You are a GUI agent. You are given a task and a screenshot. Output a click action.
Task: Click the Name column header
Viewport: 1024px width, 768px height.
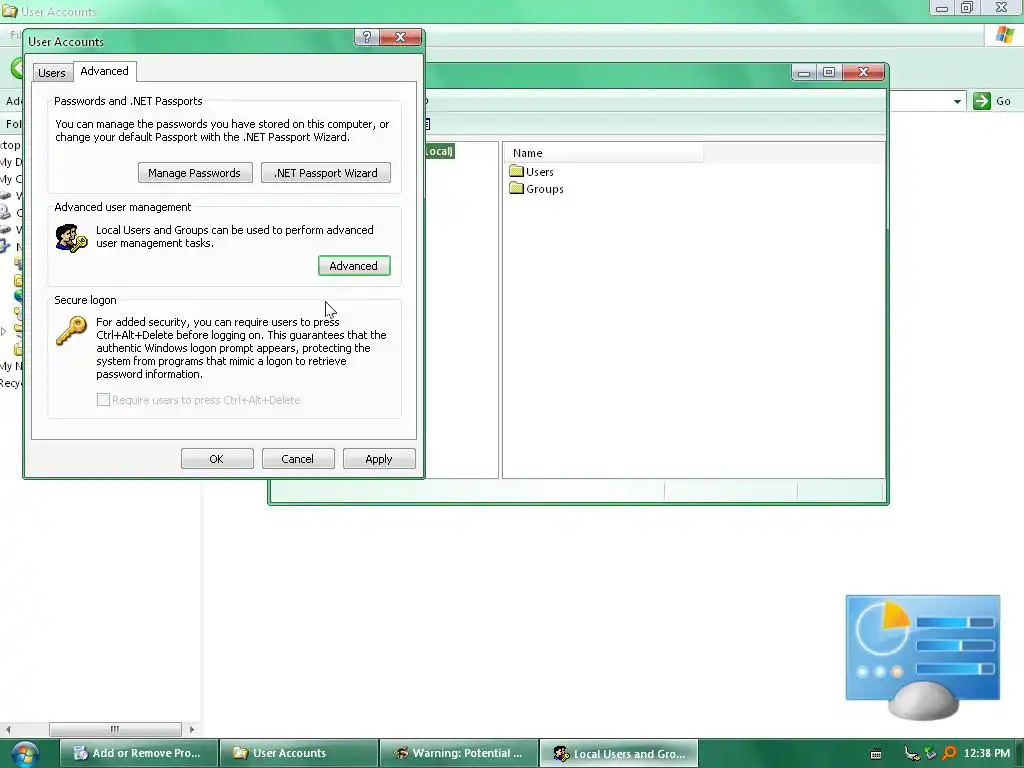tap(603, 153)
